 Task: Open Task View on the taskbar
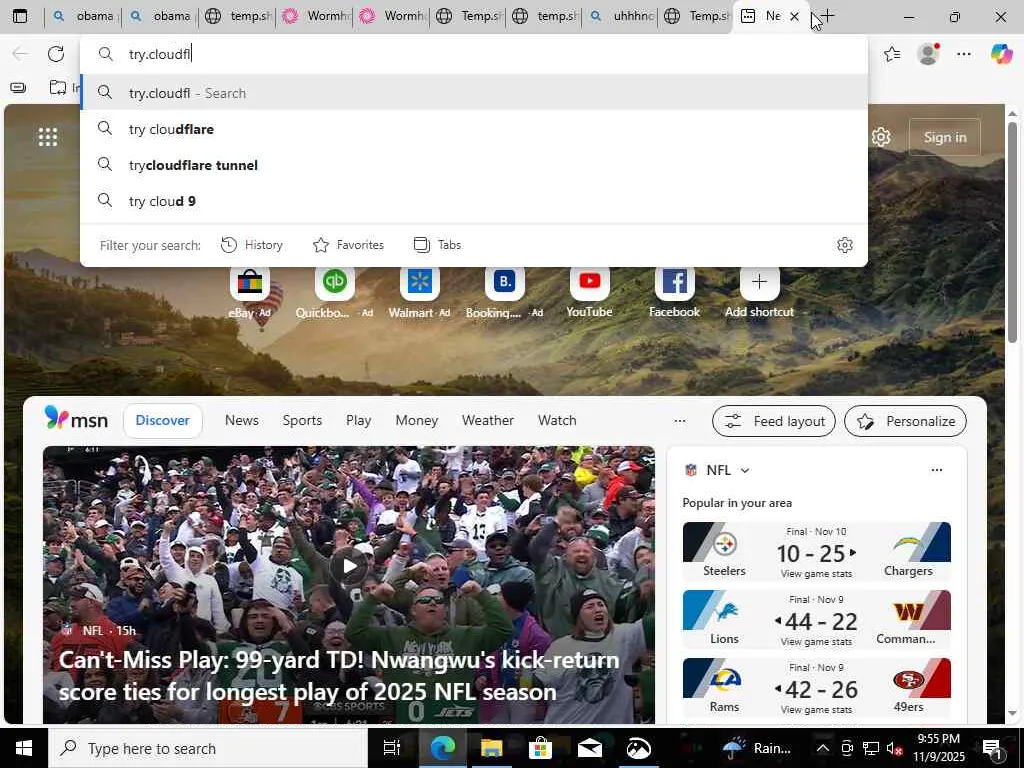pos(391,748)
